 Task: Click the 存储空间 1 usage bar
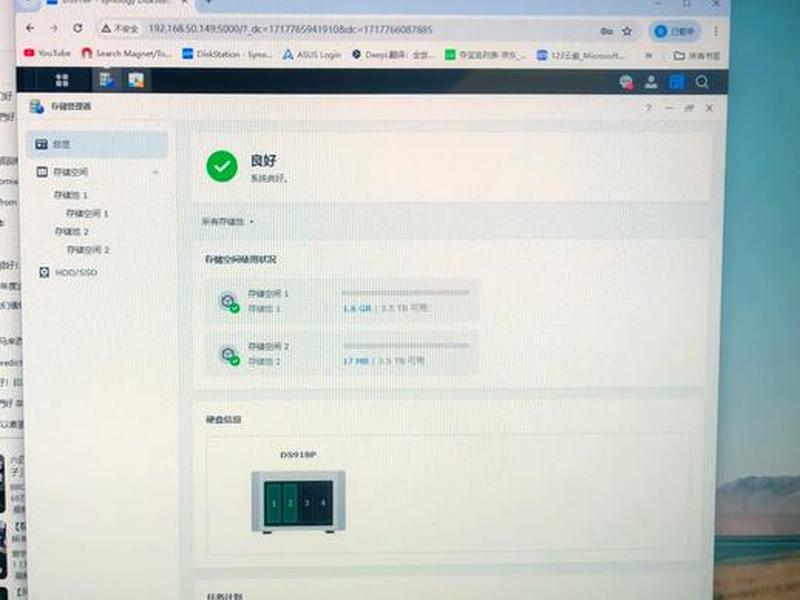pos(405,293)
